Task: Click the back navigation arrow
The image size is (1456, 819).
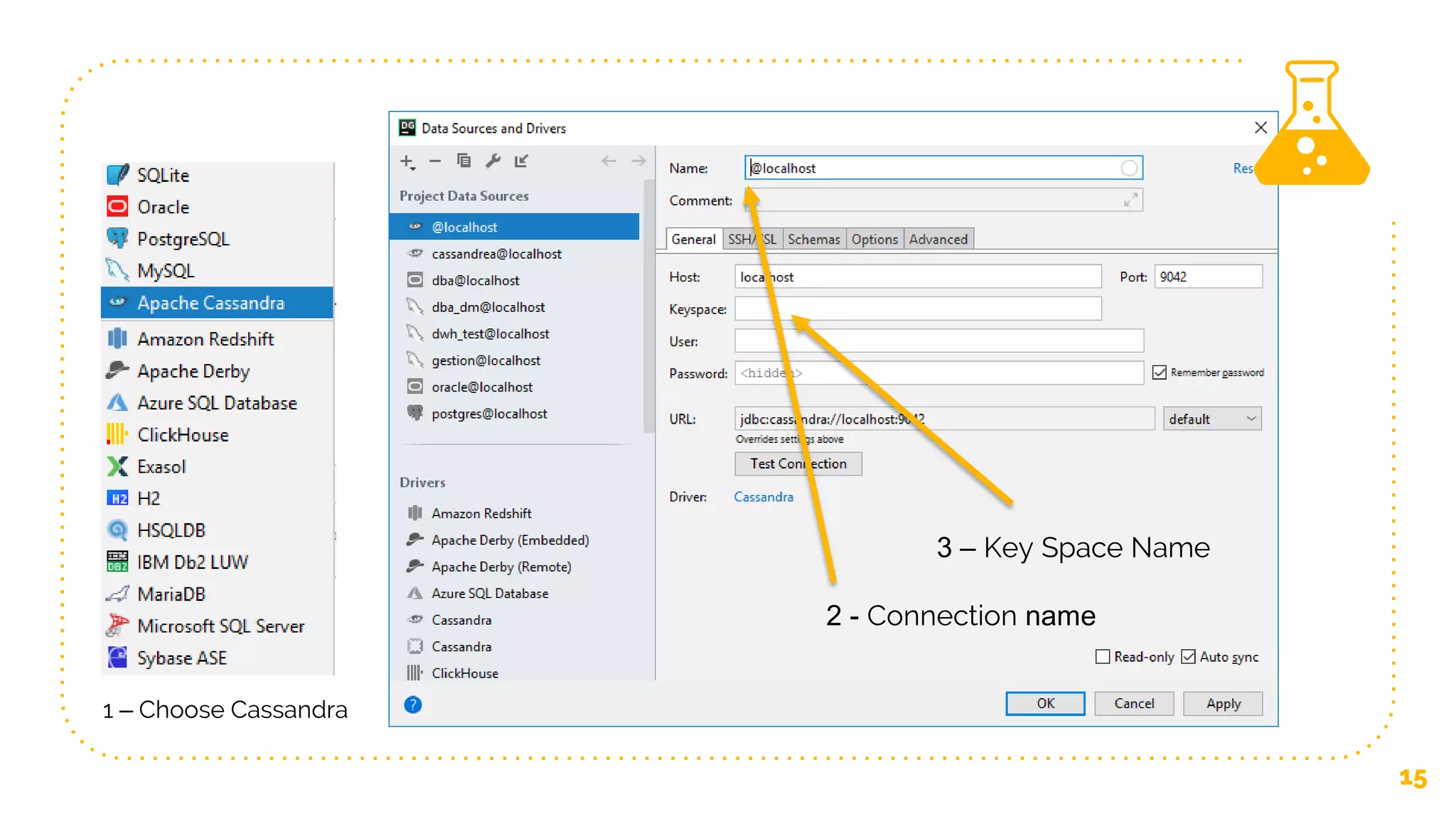Action: 609,161
